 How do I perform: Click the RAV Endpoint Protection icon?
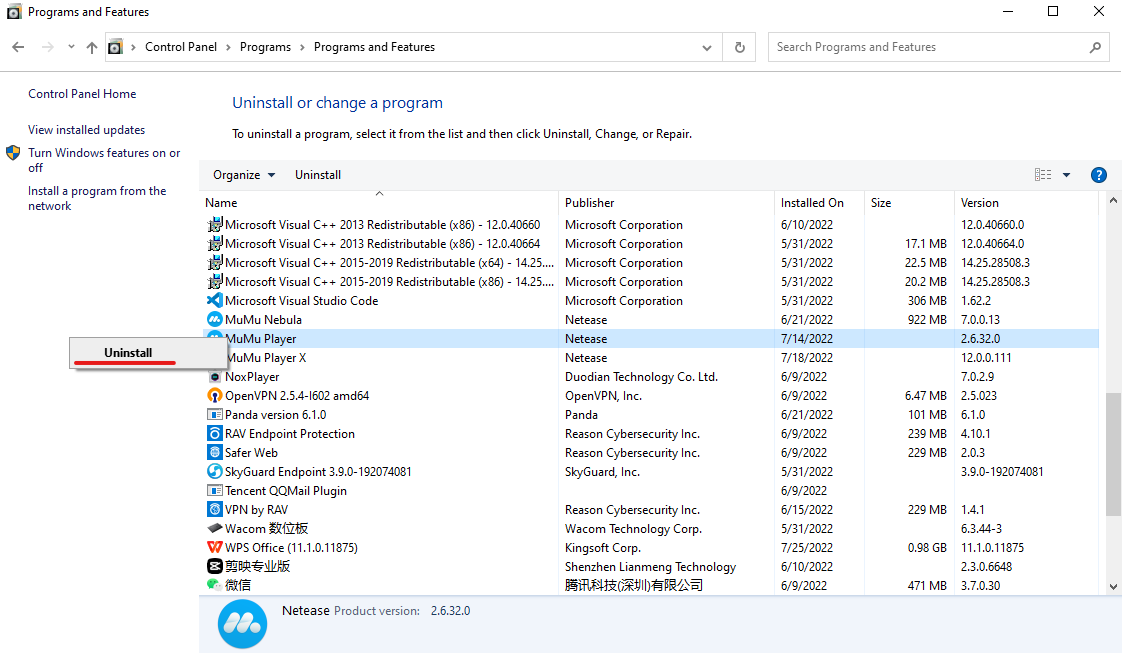click(214, 433)
